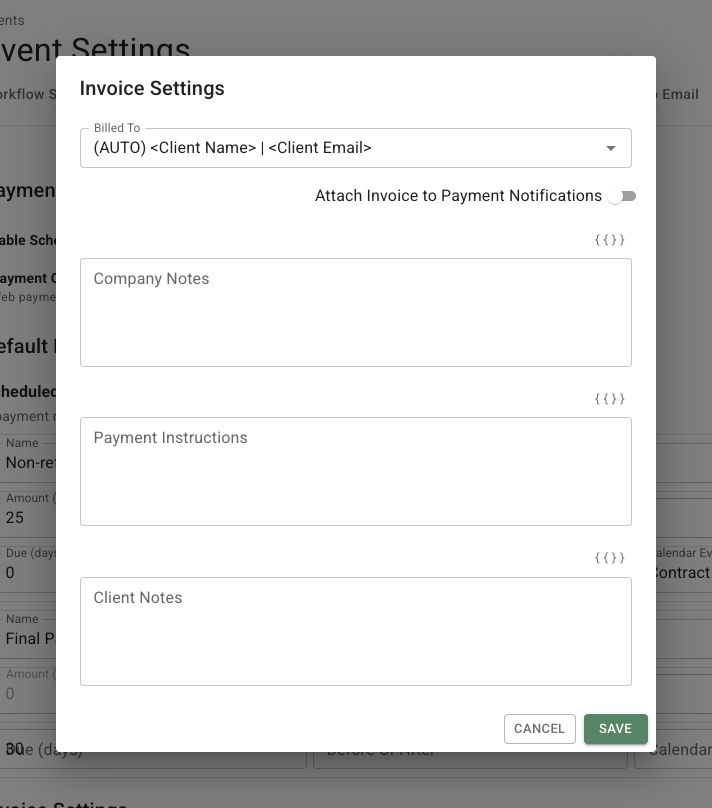The height and width of the screenshot is (808, 712).
Task: Open the Billed To dropdown
Action: [x=355, y=148]
